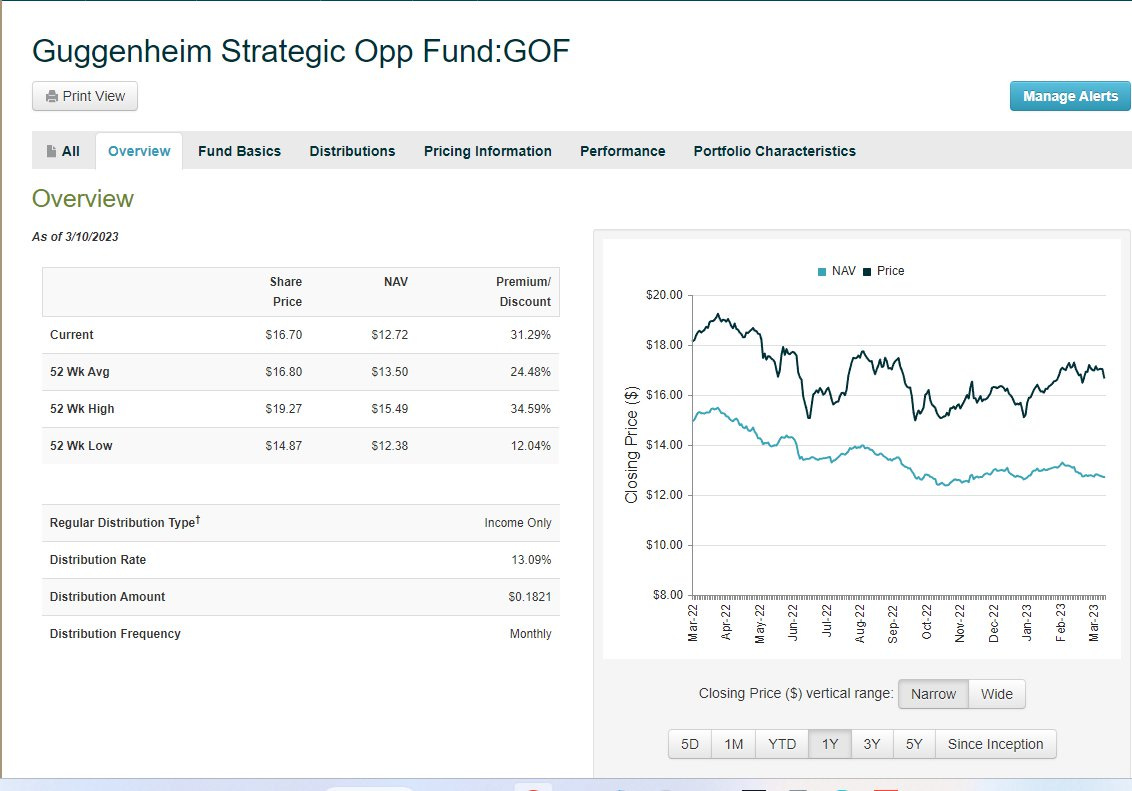Open Portfolio Characteristics tab

[775, 151]
